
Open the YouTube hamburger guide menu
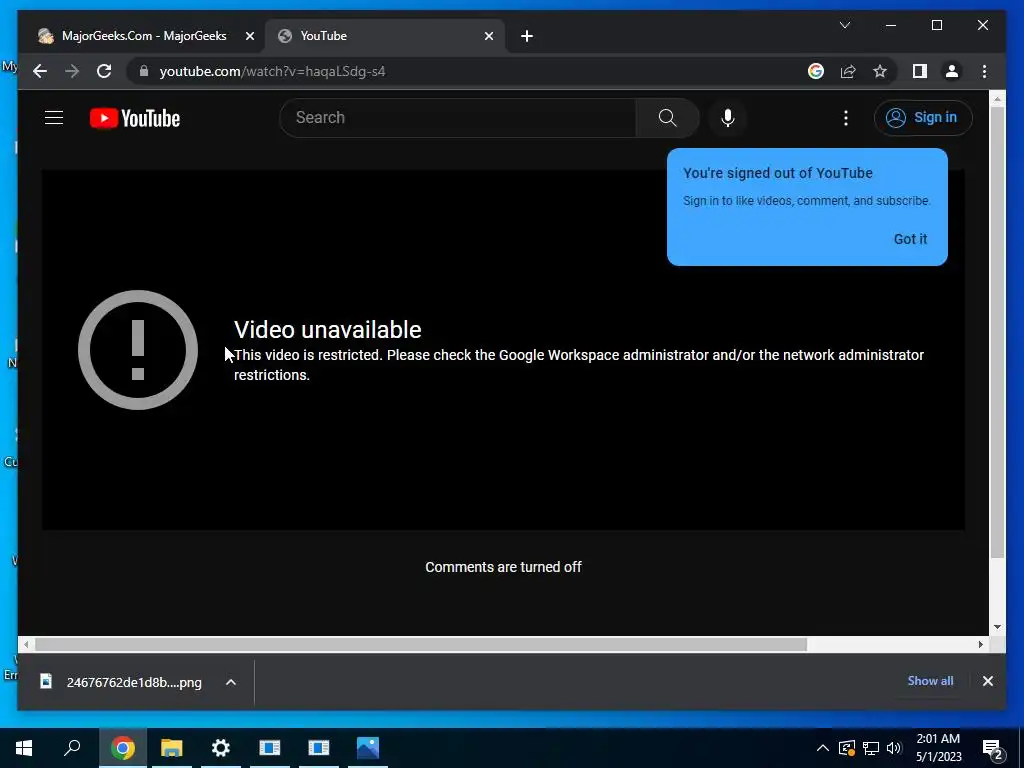point(54,118)
